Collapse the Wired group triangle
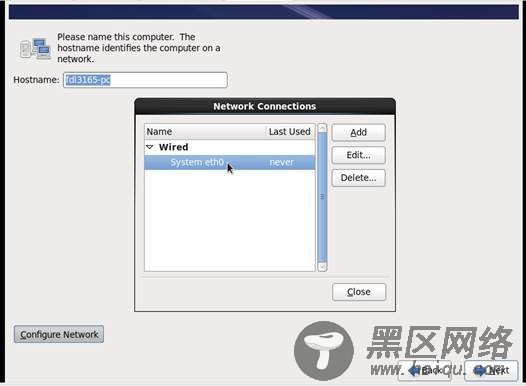Image resolution: width=526 pixels, height=386 pixels. pos(150,147)
